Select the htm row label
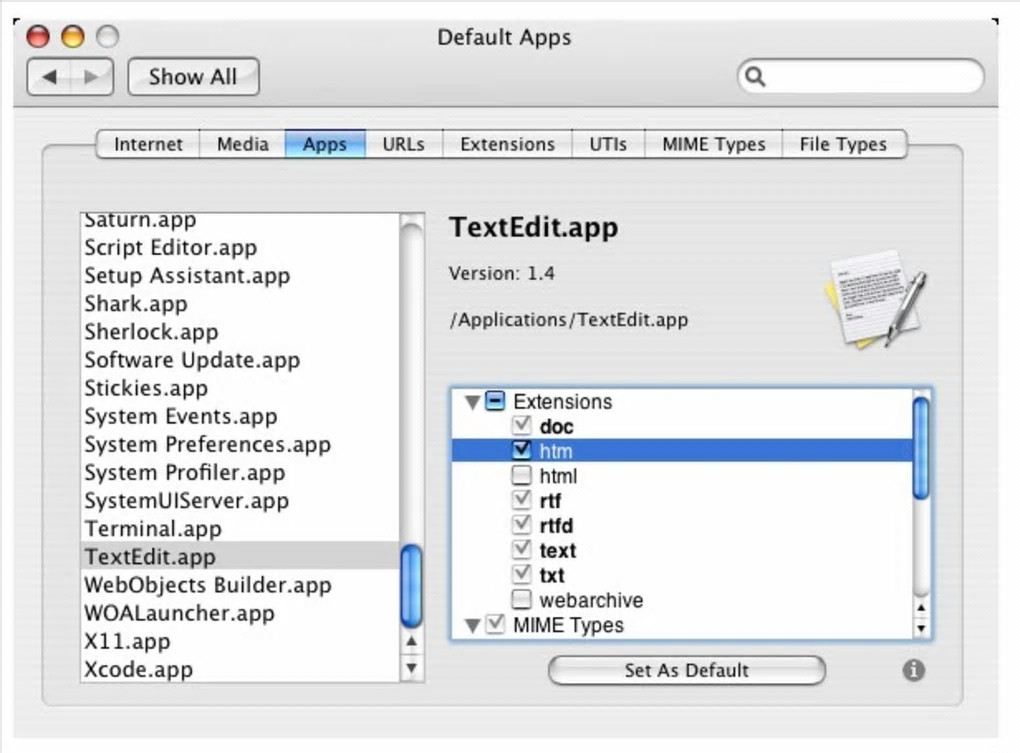The image size is (1020, 753). (x=556, y=451)
